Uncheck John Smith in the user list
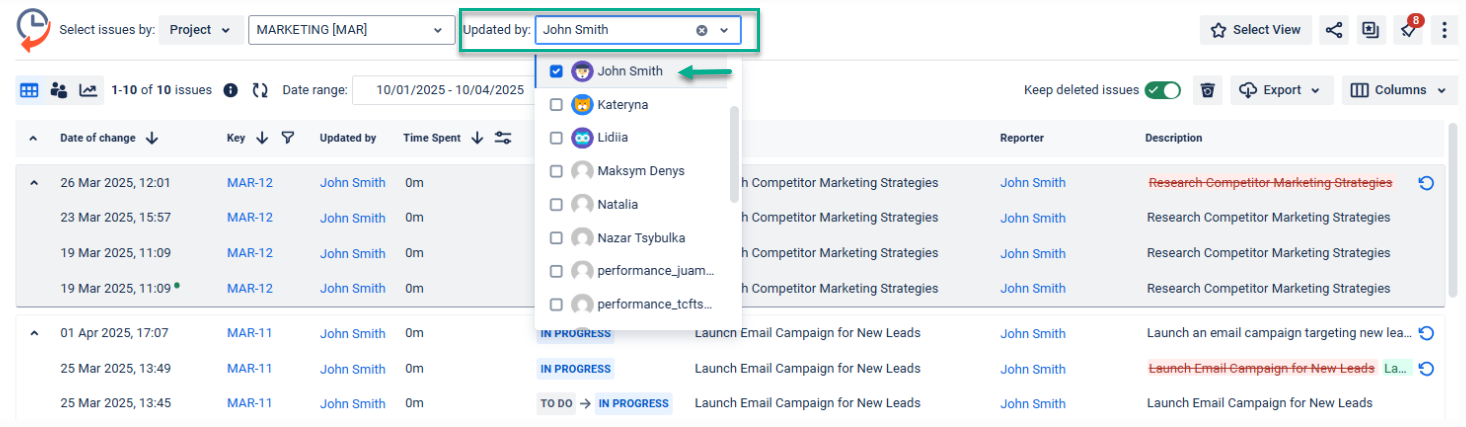Viewport: 1466px width, 427px height. tap(556, 71)
